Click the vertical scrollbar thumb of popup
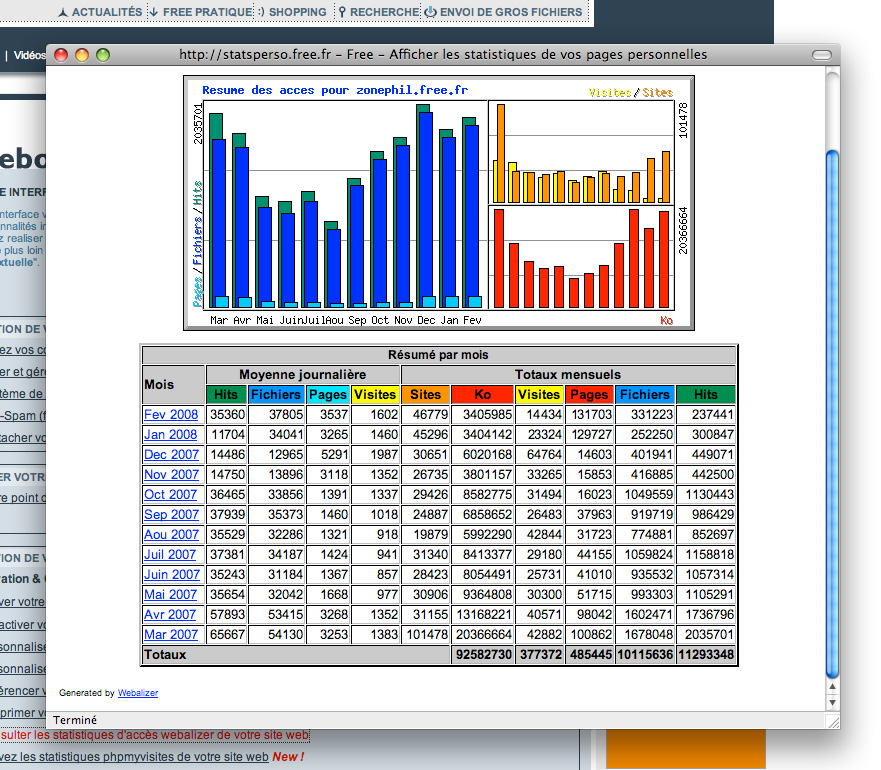881x770 pixels. tap(833, 414)
